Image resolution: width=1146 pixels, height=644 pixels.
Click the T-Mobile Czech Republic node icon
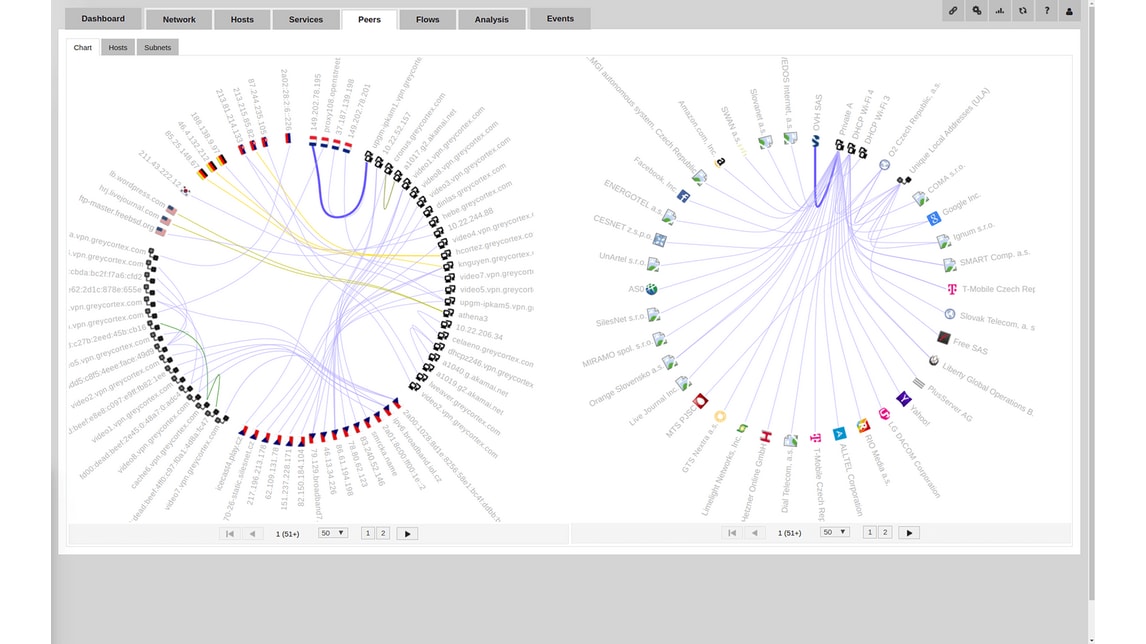[x=952, y=289]
